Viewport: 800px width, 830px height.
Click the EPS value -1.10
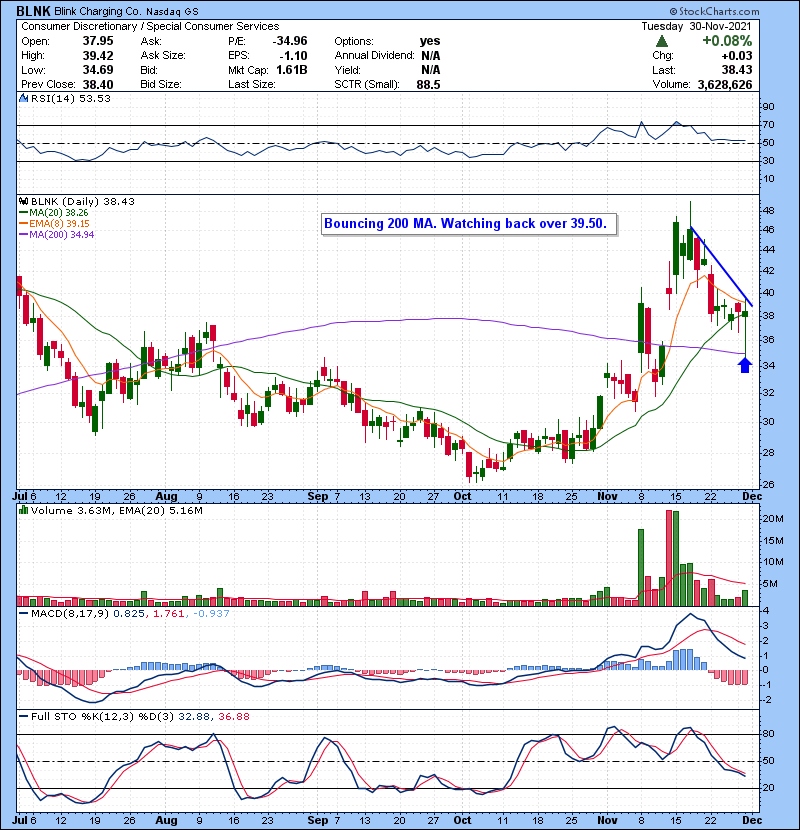(x=293, y=56)
